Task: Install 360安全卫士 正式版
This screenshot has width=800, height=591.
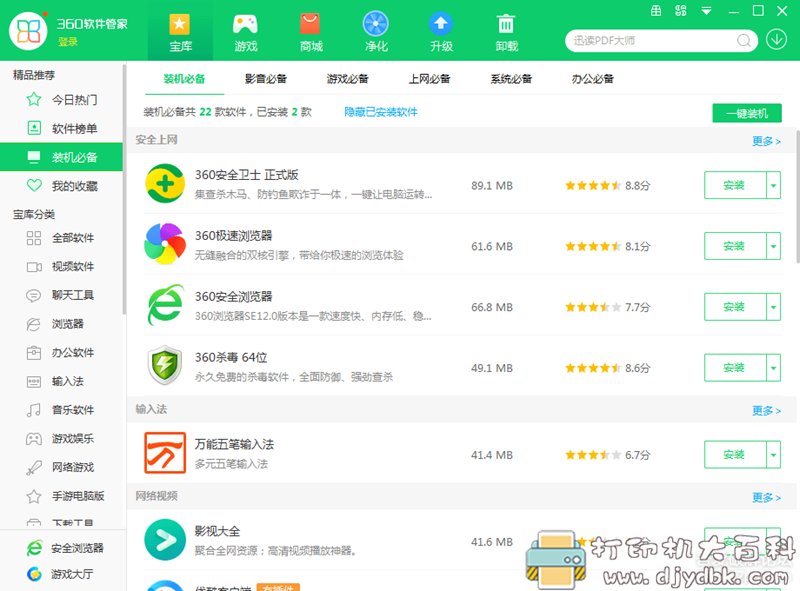Action: pos(735,185)
